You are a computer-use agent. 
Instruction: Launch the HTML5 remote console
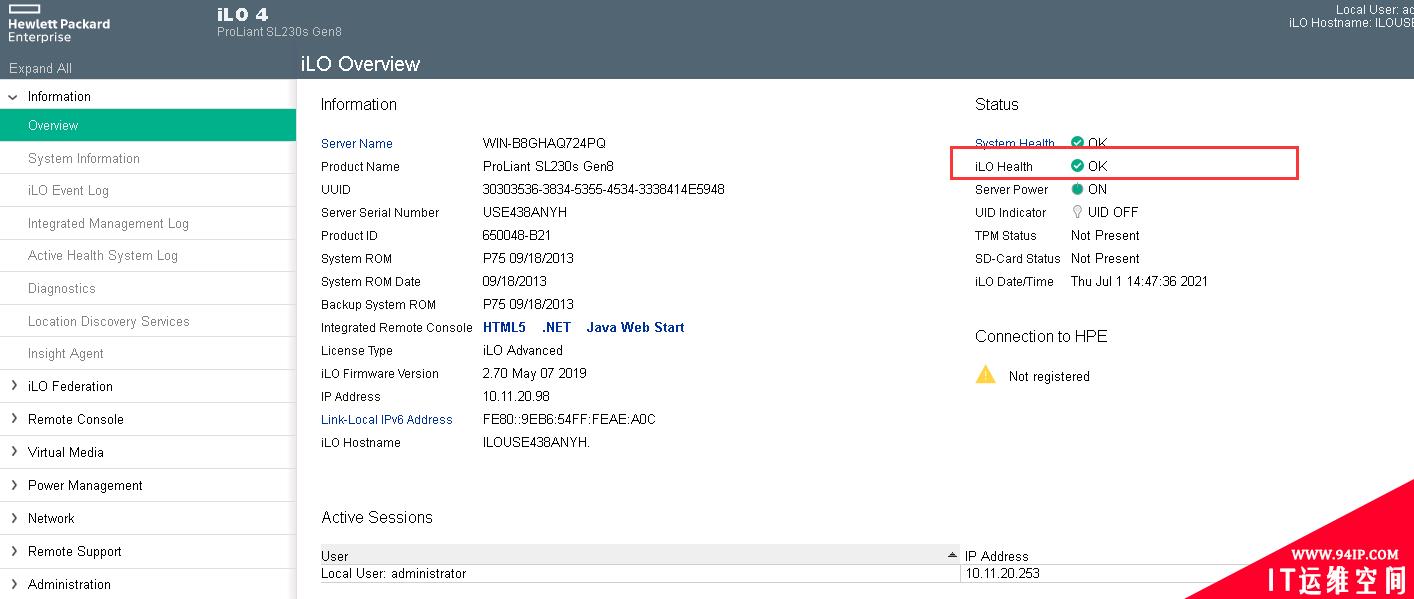(504, 327)
